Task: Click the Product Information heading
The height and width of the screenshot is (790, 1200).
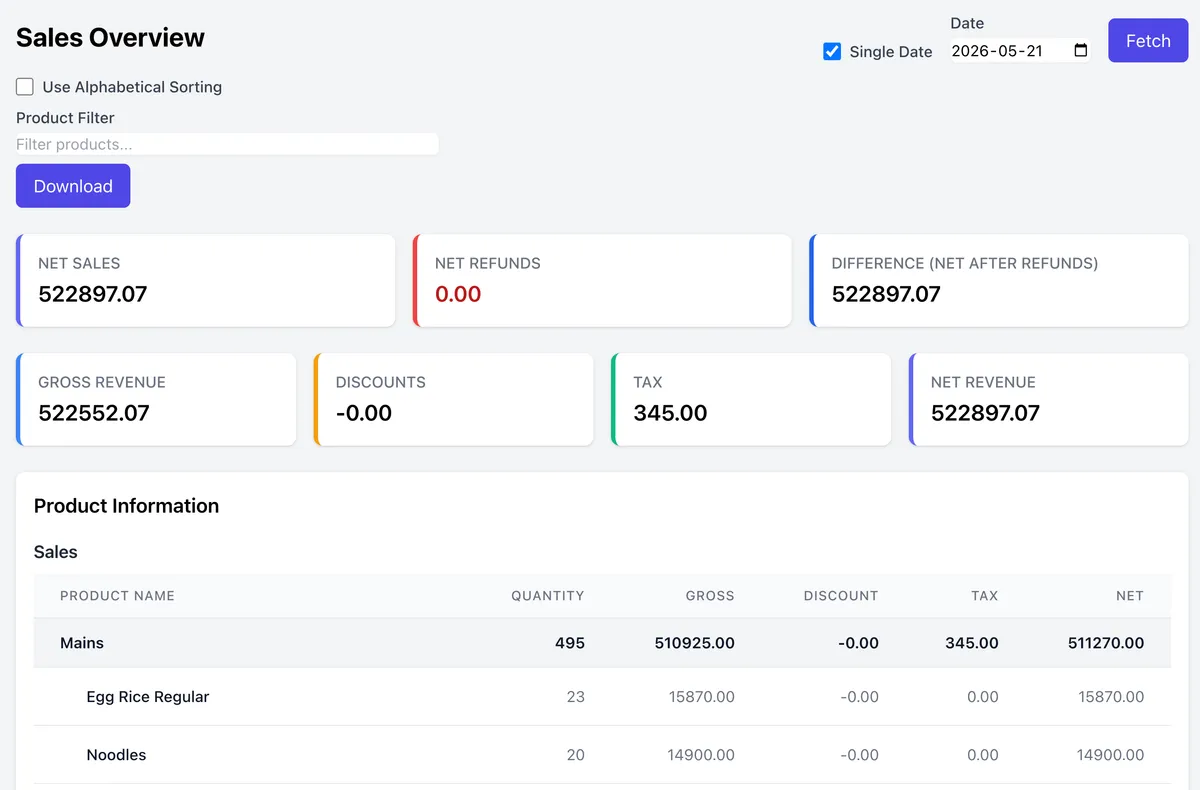Action: [x=126, y=506]
